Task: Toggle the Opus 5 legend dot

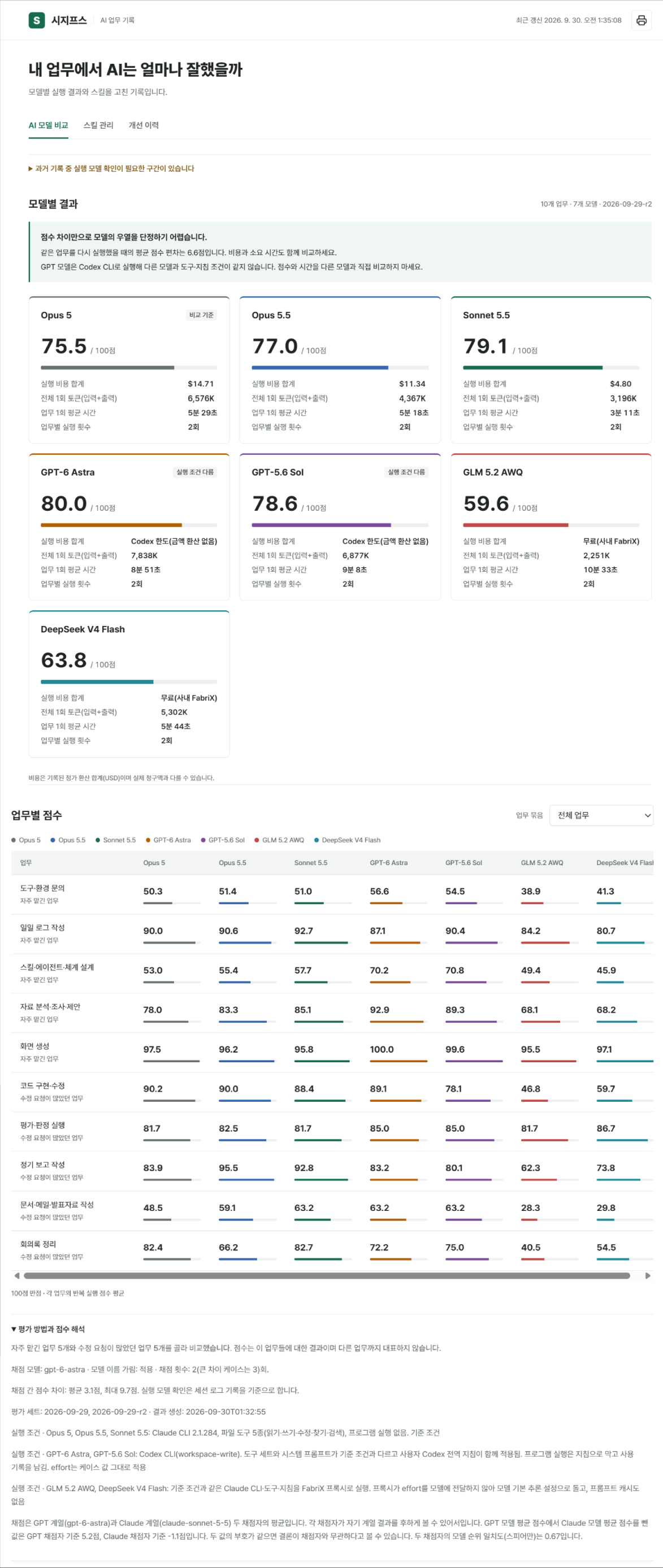Action: tap(14, 840)
